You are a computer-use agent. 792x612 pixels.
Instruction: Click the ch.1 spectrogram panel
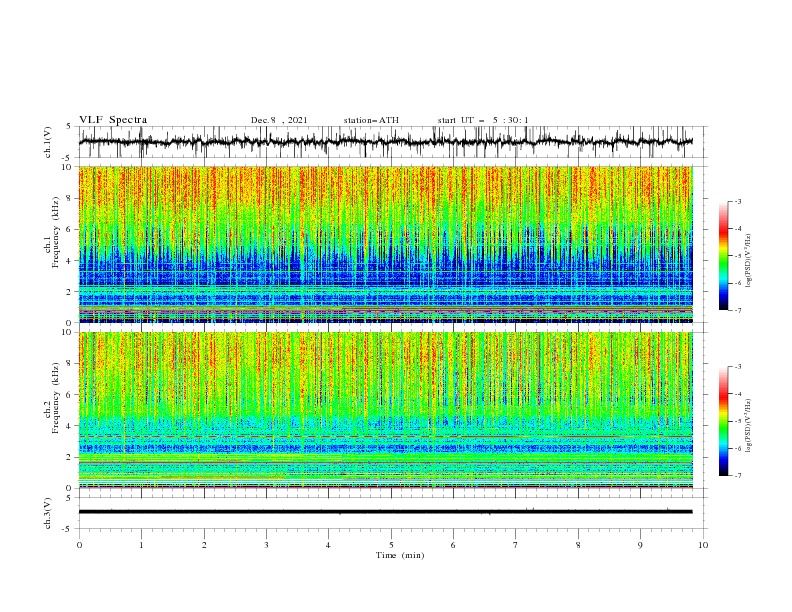tap(385, 244)
